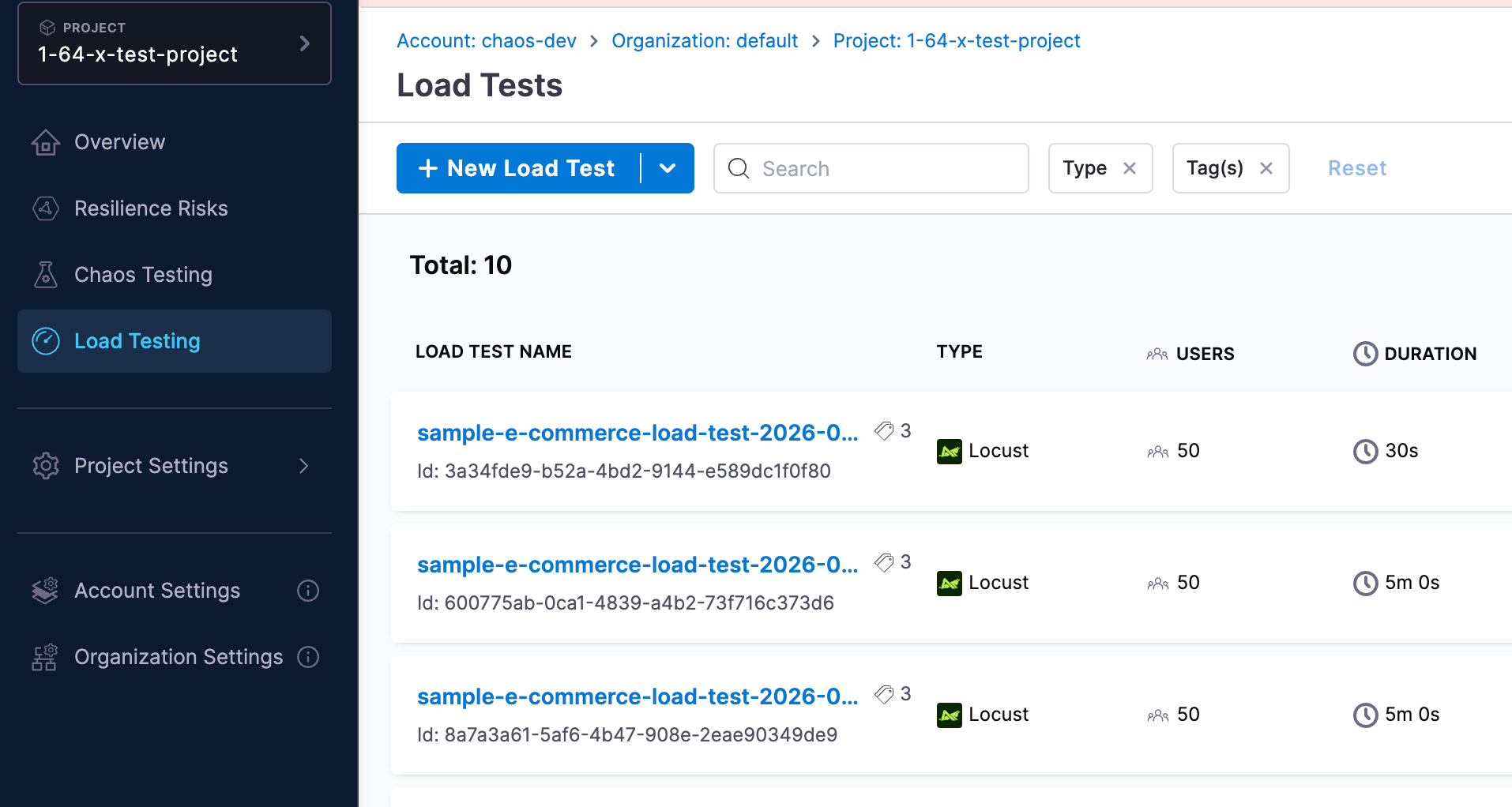
Task: Click the tag icon showing 3 on the first test
Action: [x=883, y=430]
